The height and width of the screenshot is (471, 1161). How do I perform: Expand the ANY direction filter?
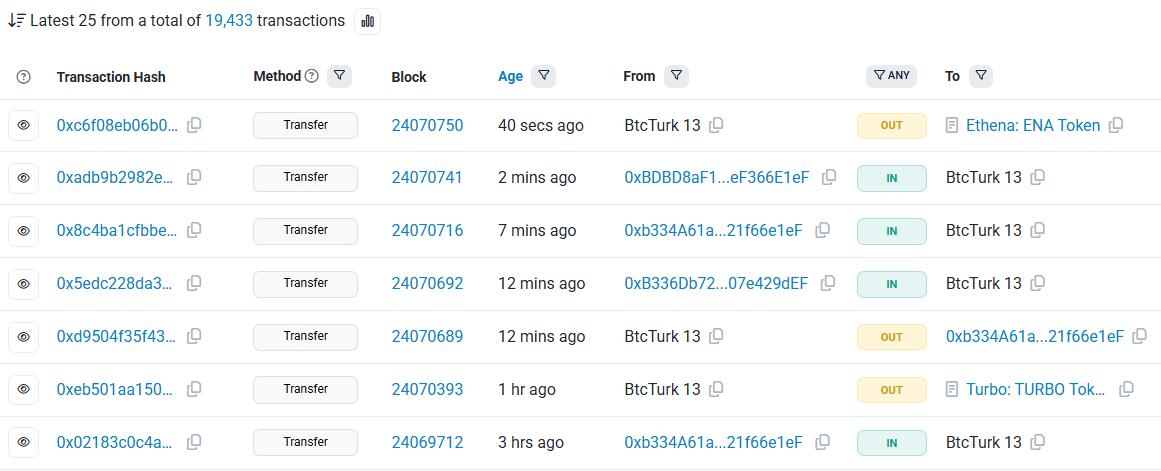coord(891,76)
